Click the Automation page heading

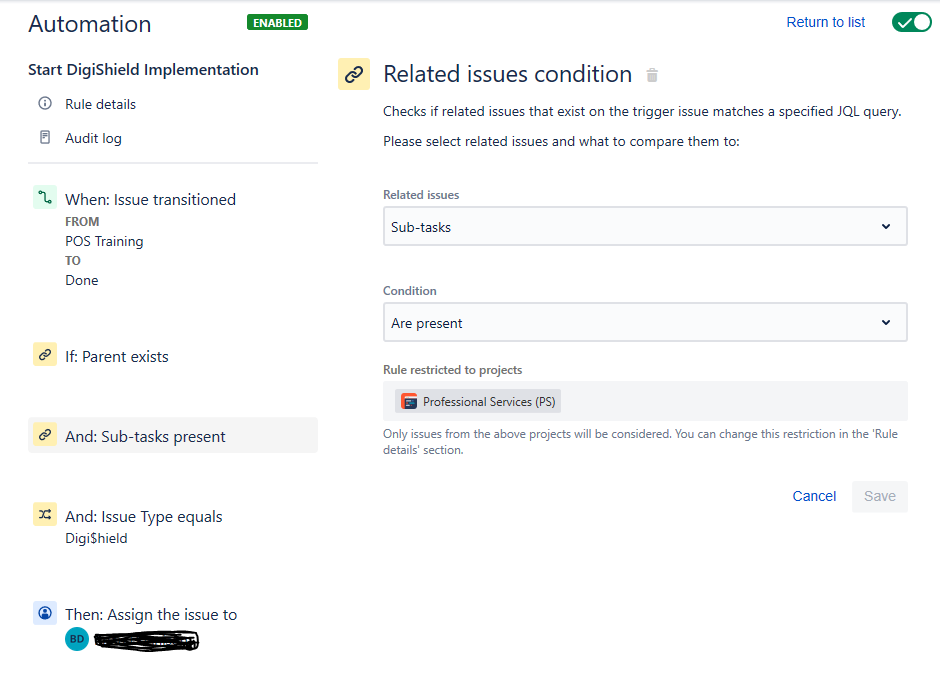point(90,24)
